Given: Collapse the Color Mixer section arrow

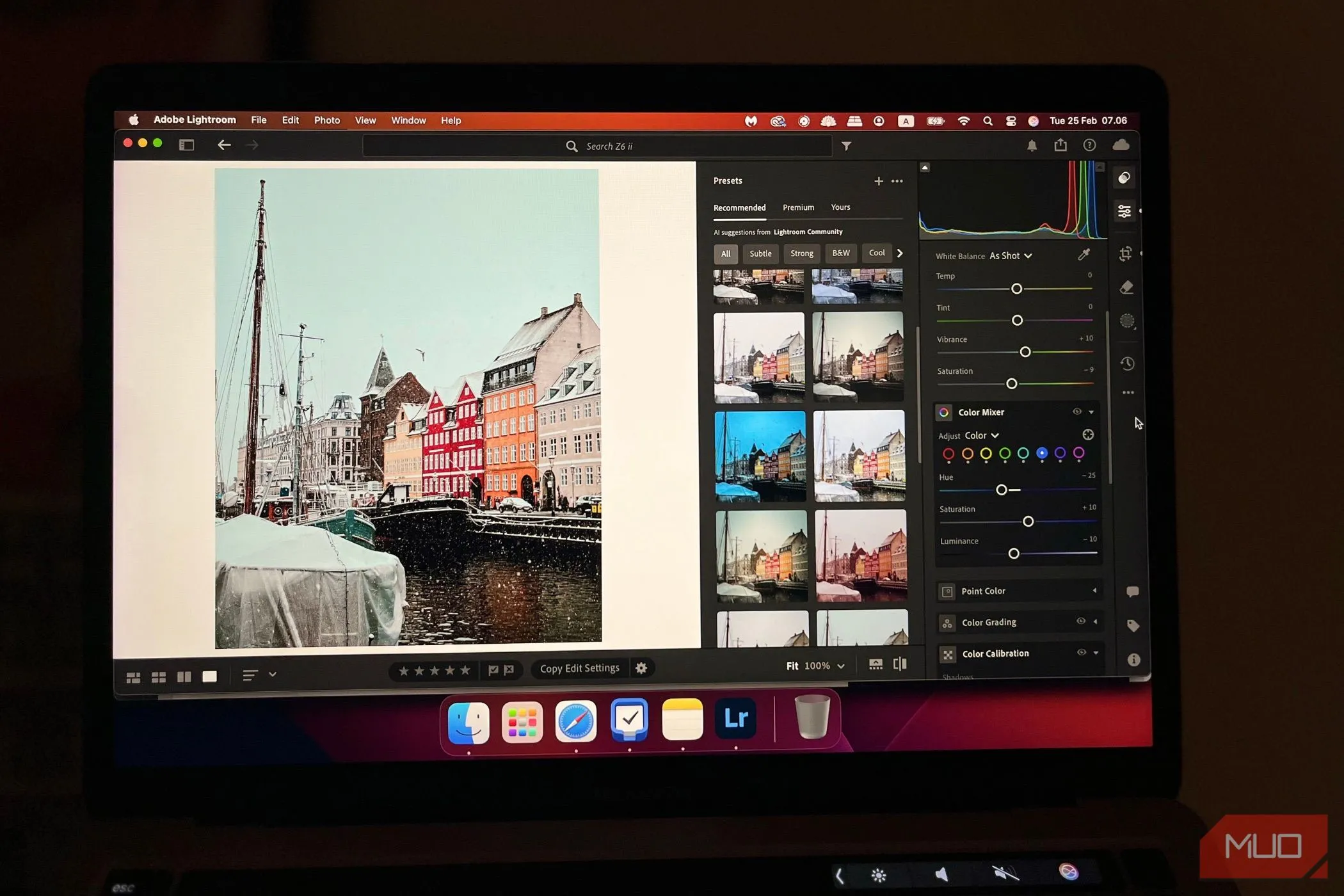Looking at the screenshot, I should [x=1091, y=412].
